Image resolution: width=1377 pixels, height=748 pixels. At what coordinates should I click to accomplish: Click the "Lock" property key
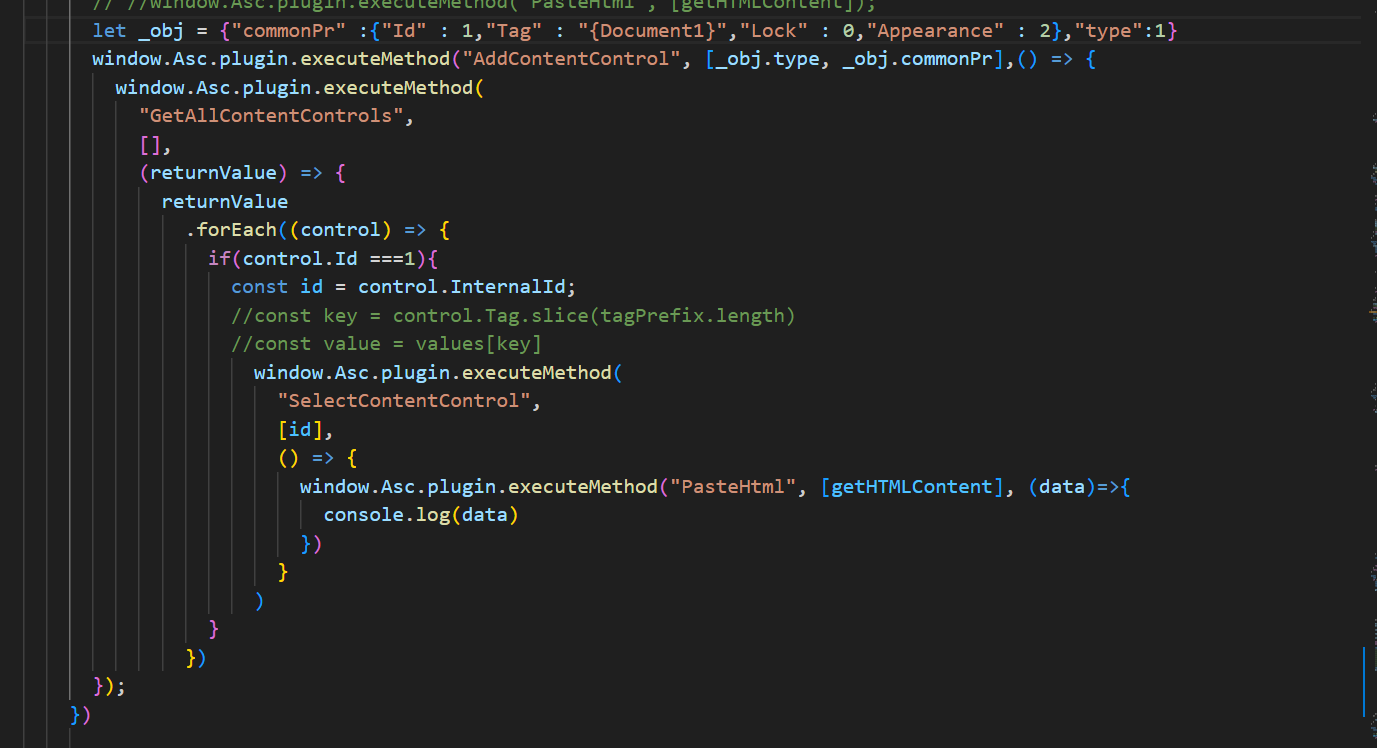click(774, 31)
